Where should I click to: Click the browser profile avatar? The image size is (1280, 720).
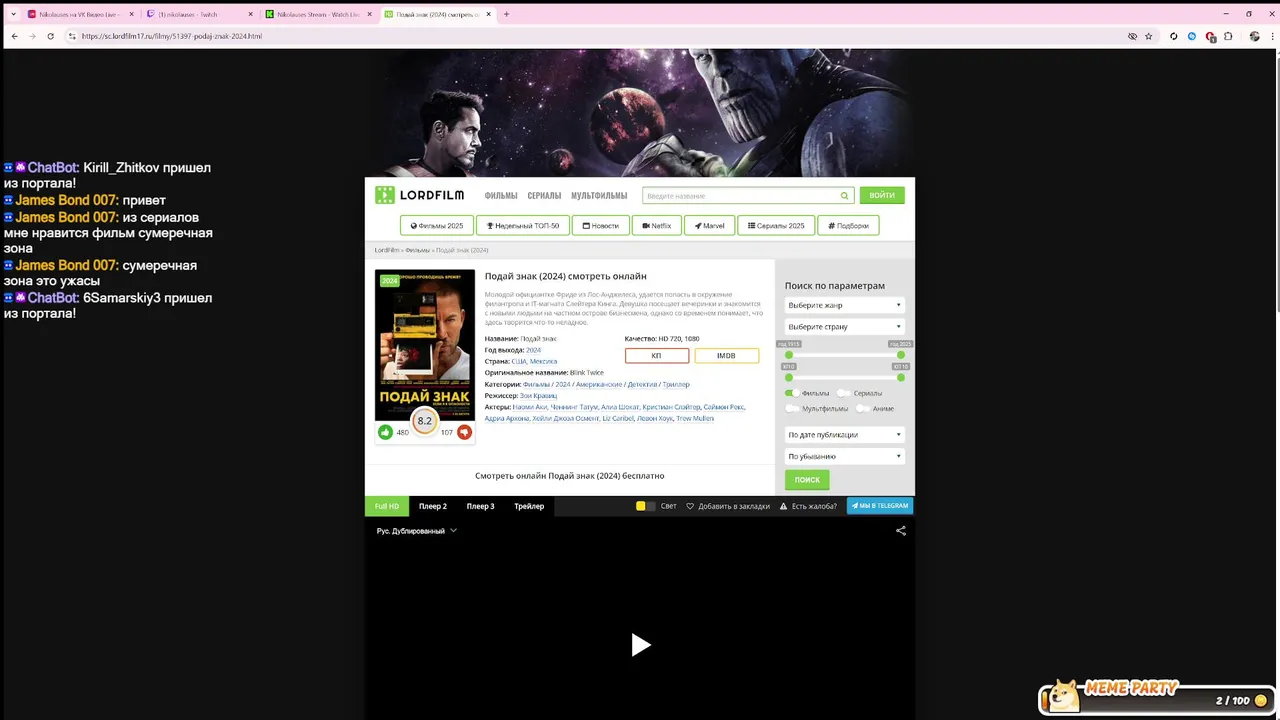click(x=1254, y=36)
